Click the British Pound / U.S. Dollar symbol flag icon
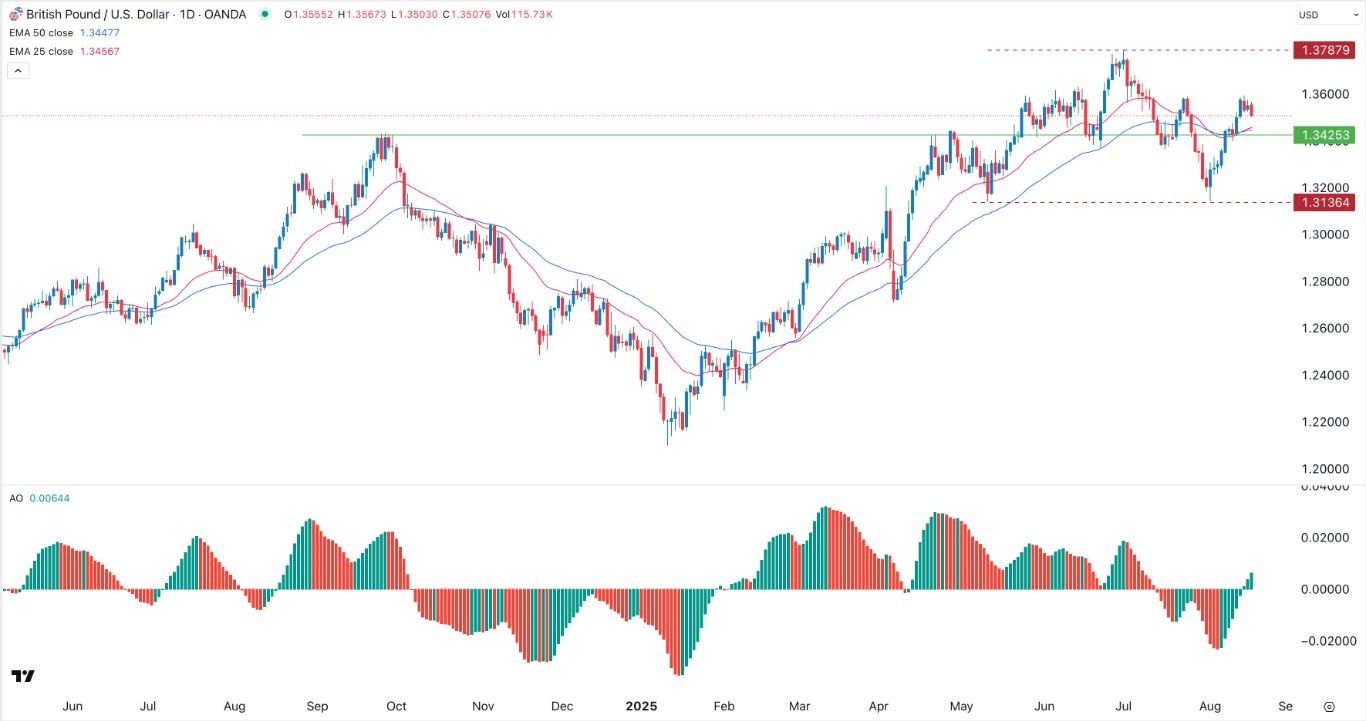This screenshot has width=1366, height=721. 17,14
